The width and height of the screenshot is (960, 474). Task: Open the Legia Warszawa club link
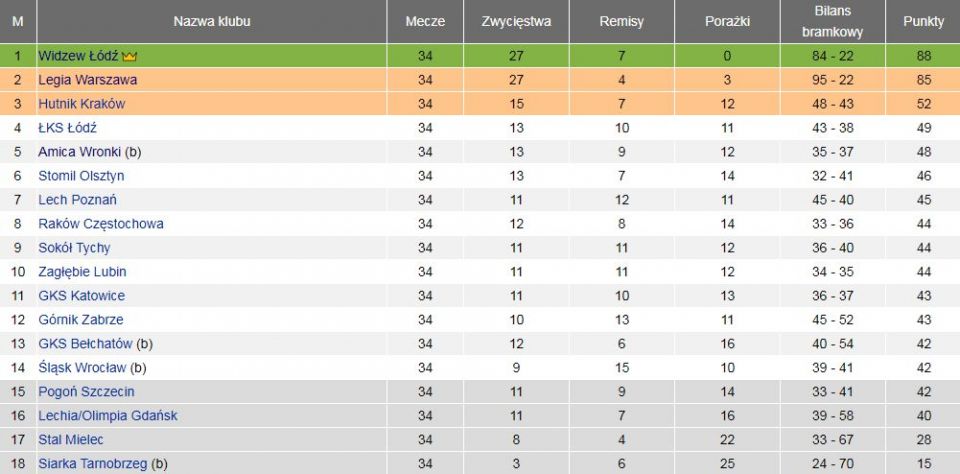[88, 80]
